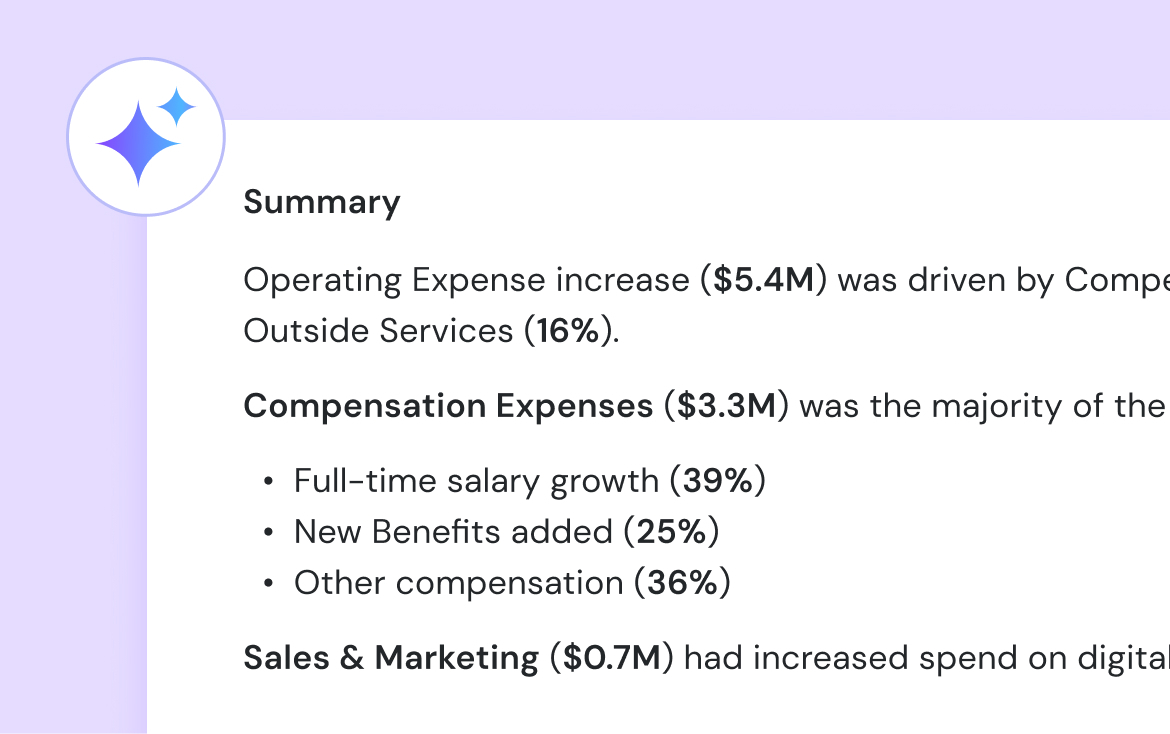1170x734 pixels.
Task: Click the Sales & Marketing bold label
Action: (x=391, y=658)
